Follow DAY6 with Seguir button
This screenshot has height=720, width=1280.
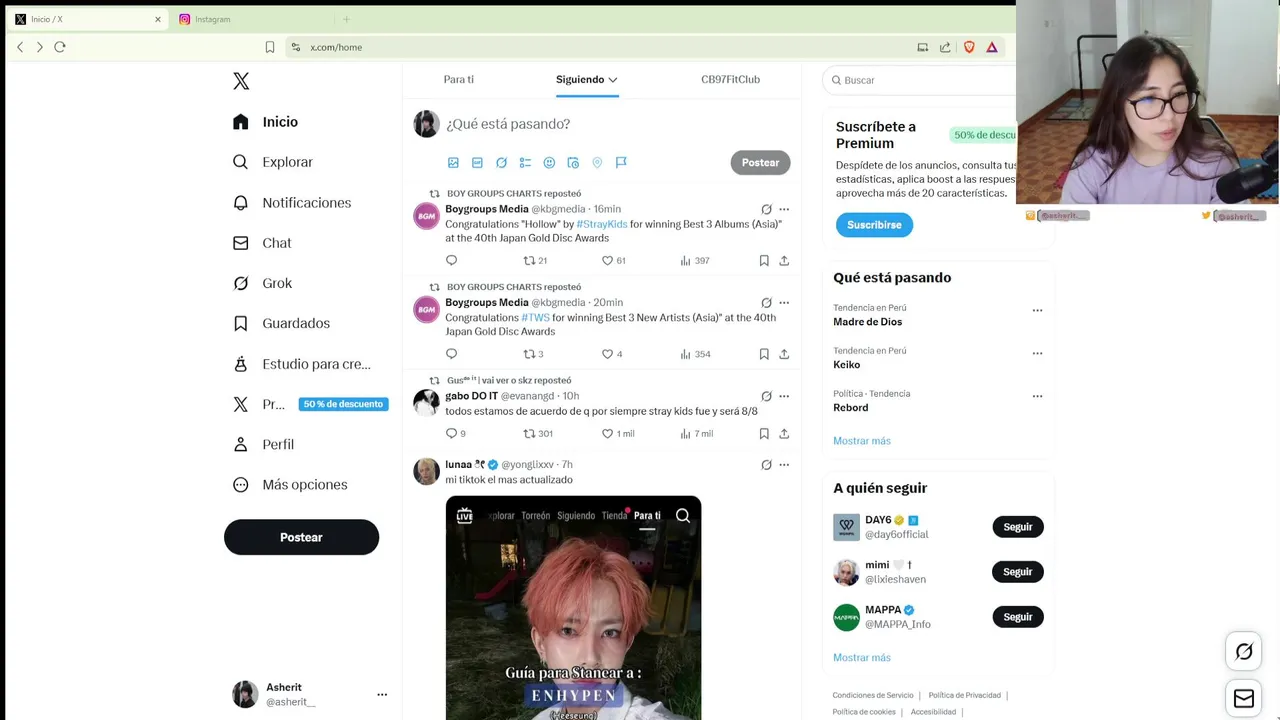[1018, 527]
